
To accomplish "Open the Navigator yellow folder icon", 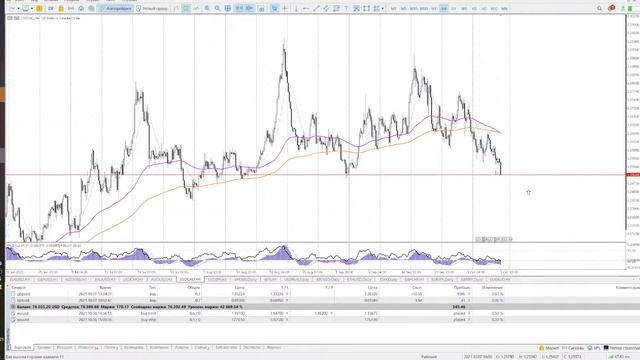I will [x=61, y=9].
